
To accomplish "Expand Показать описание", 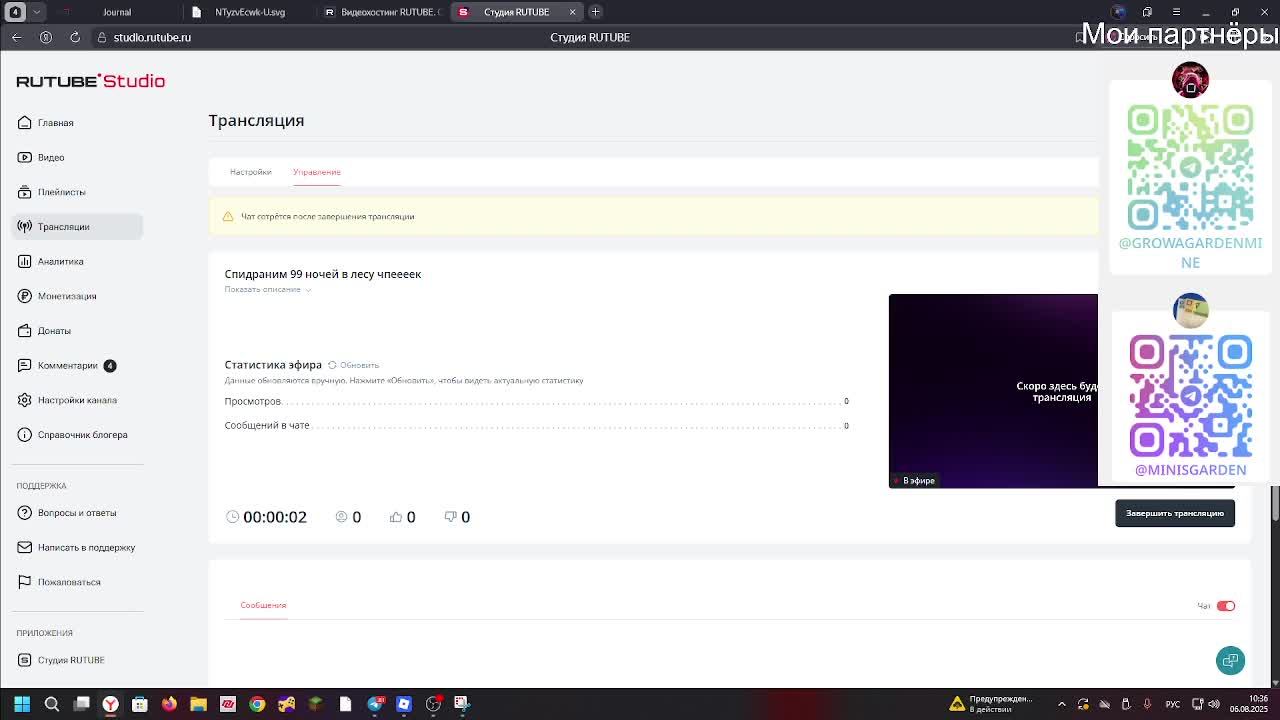I will click(x=267, y=289).
